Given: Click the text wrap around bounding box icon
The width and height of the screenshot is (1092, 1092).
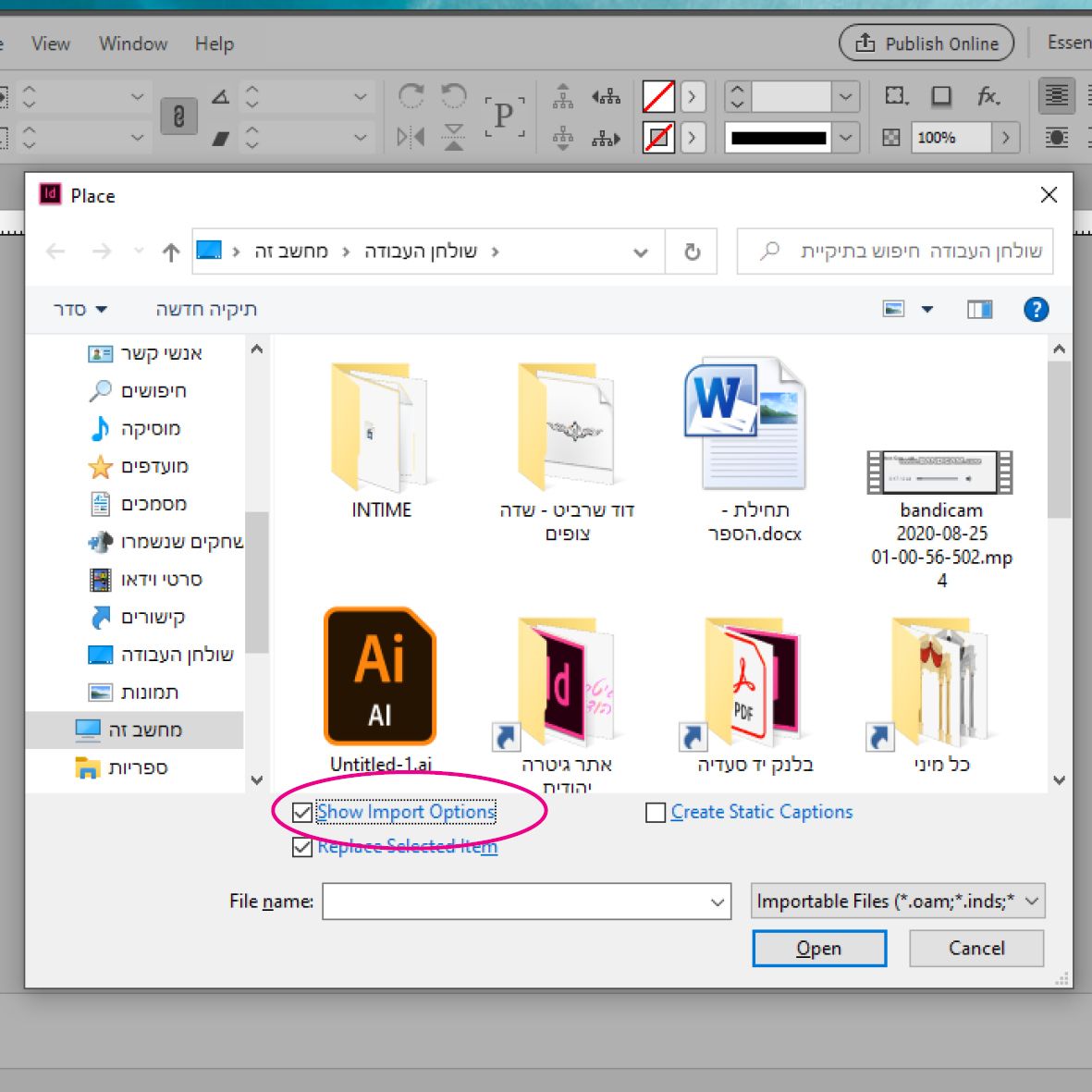Looking at the screenshot, I should (1056, 95).
